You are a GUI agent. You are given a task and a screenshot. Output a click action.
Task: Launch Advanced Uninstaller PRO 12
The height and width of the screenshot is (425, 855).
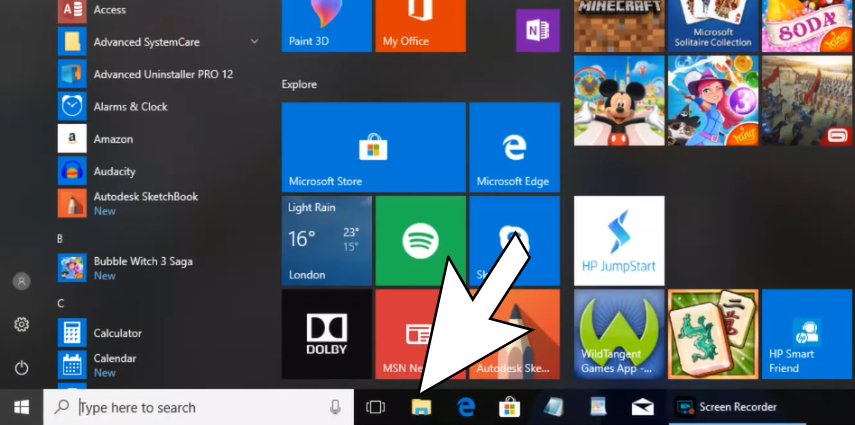pos(158,74)
